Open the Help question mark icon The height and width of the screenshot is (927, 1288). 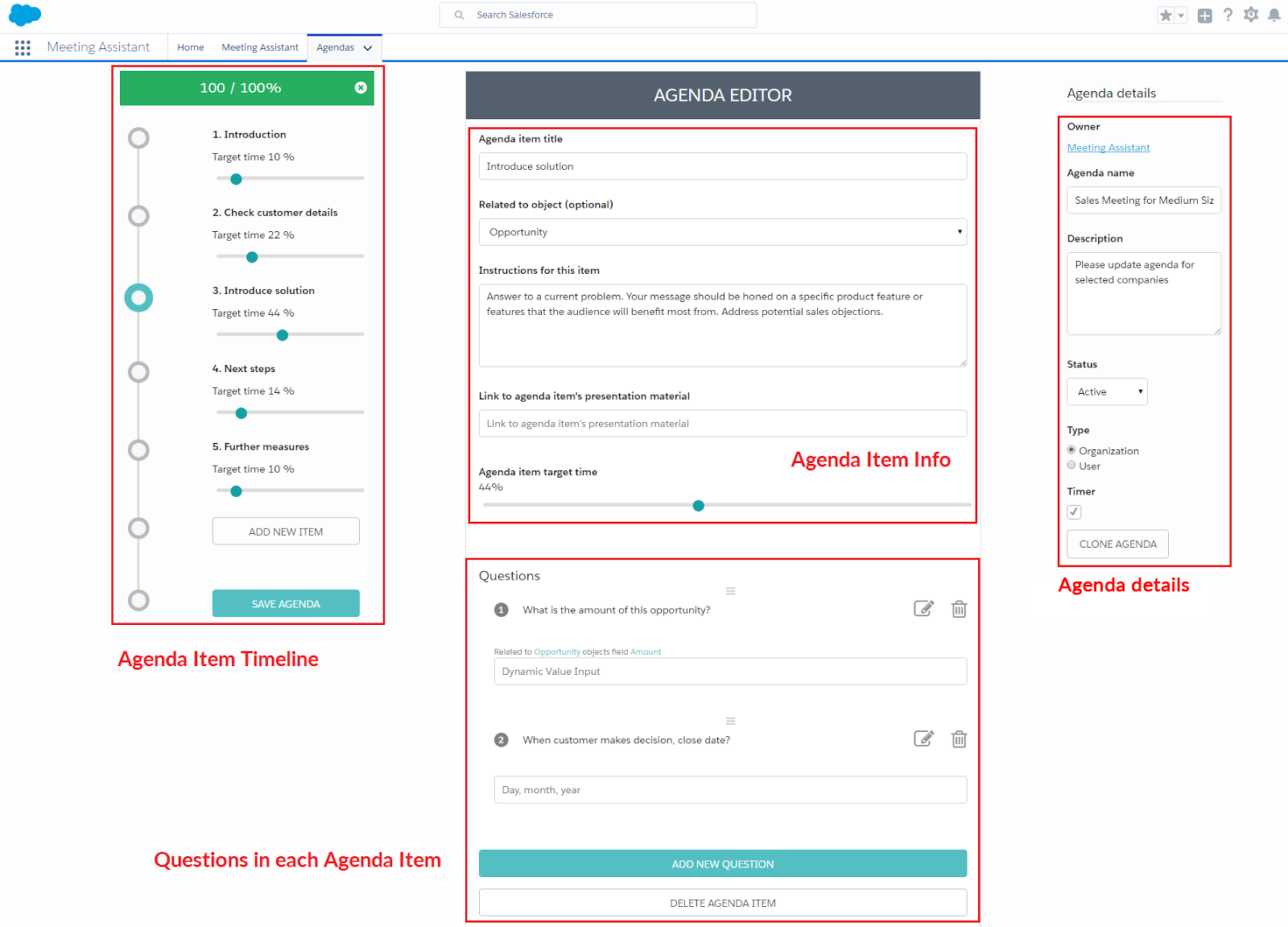coord(1228,14)
